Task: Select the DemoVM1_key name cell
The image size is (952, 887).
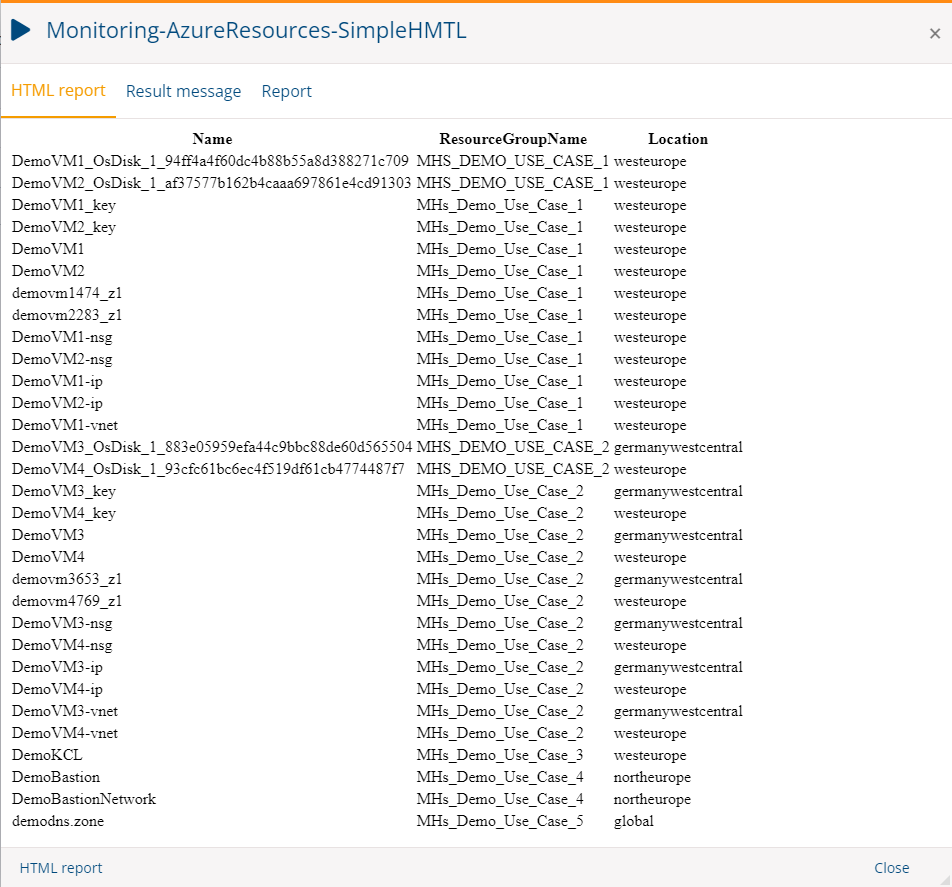Action: [x=64, y=205]
